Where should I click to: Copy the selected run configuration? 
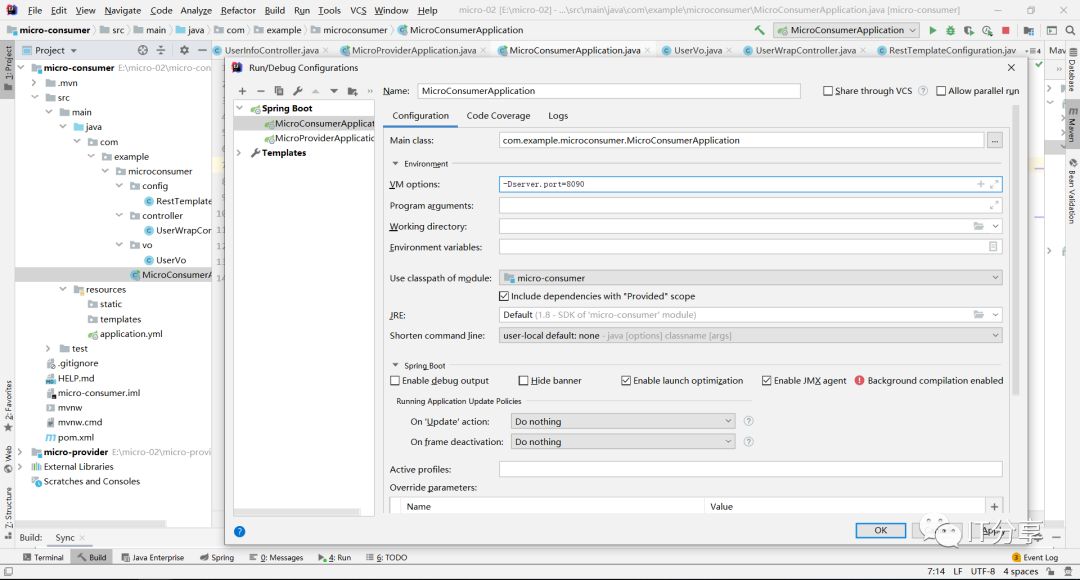click(x=279, y=91)
